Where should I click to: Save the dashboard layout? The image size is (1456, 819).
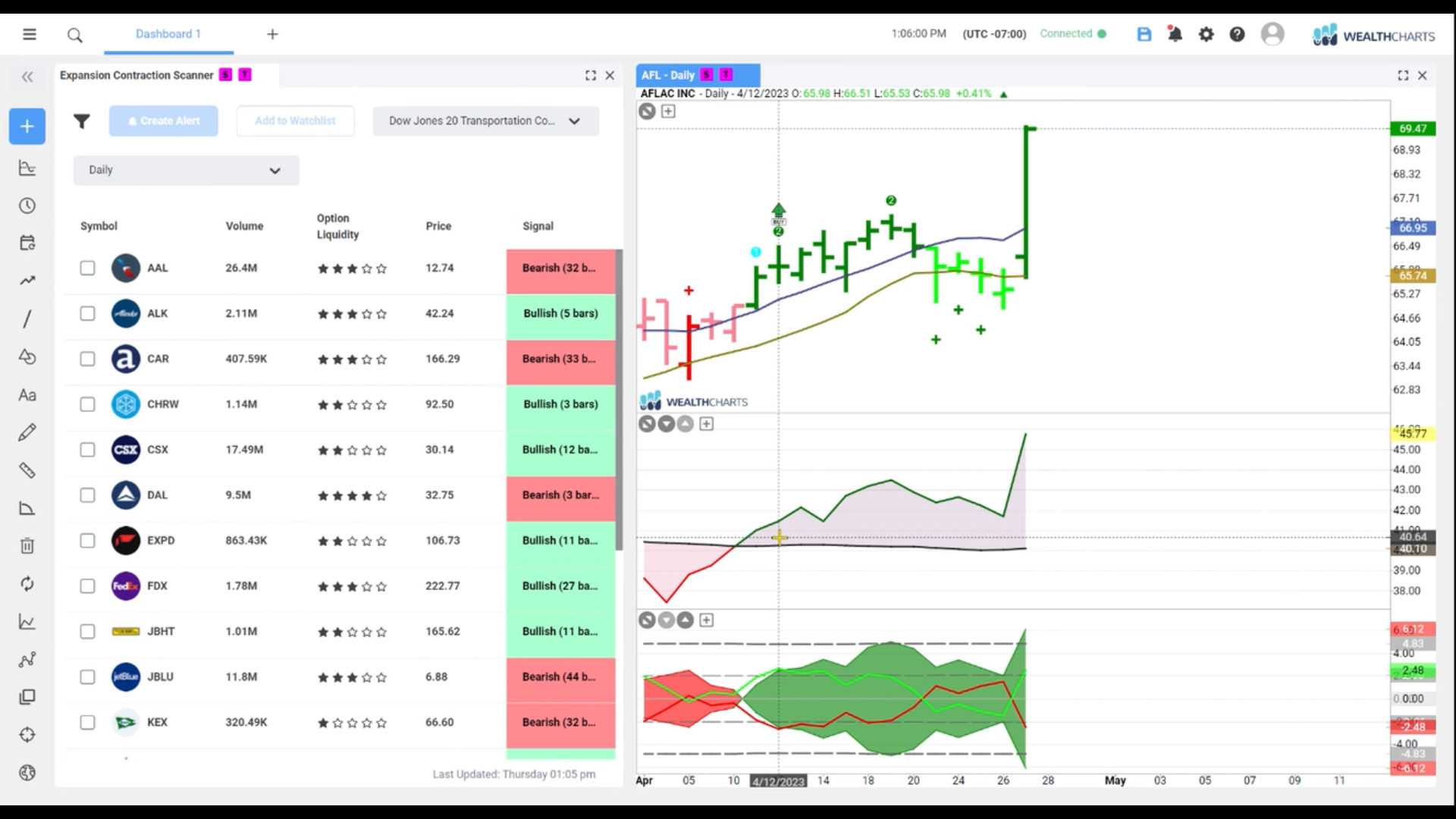coord(1144,34)
